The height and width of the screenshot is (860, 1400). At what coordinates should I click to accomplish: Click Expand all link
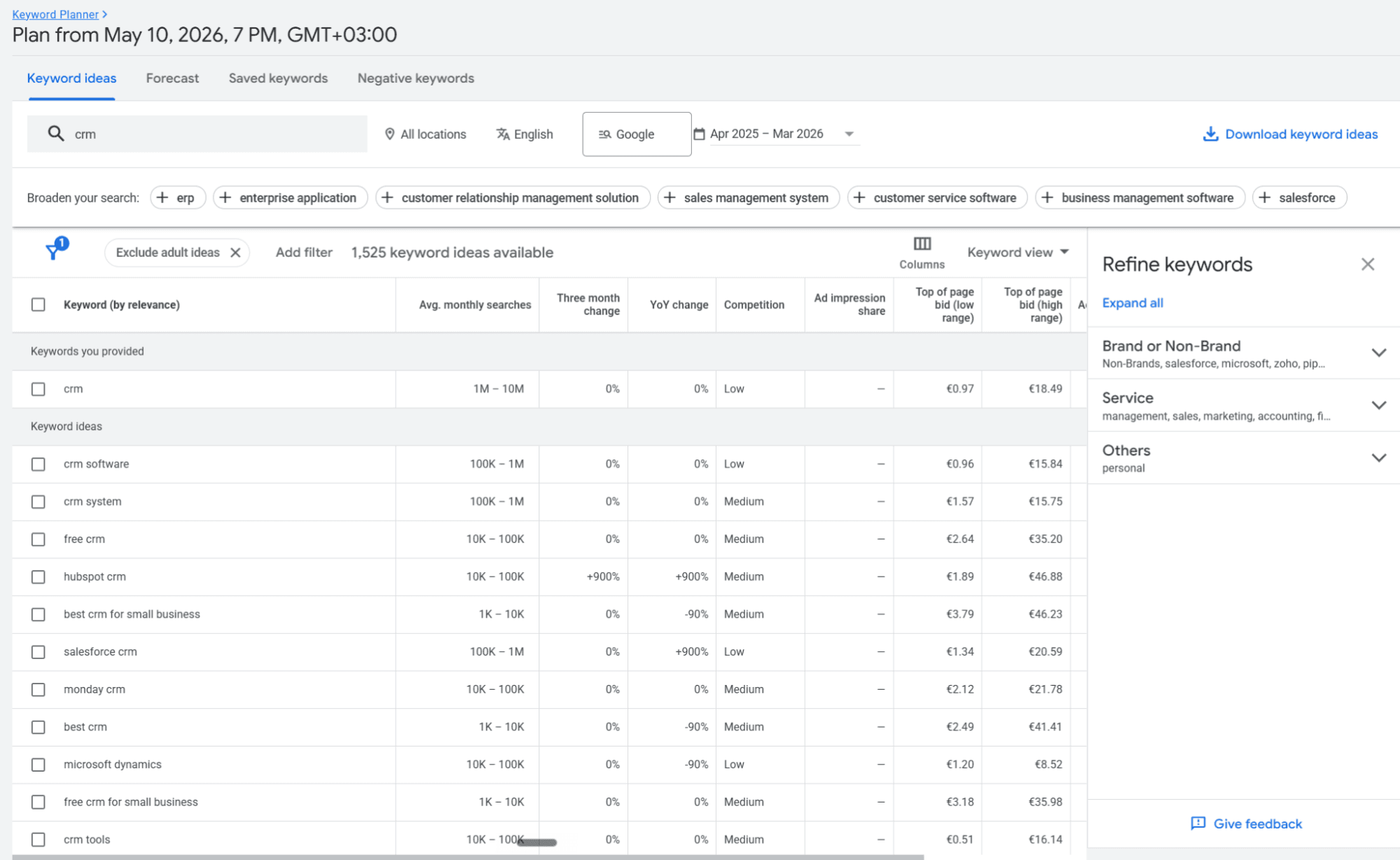point(1132,303)
